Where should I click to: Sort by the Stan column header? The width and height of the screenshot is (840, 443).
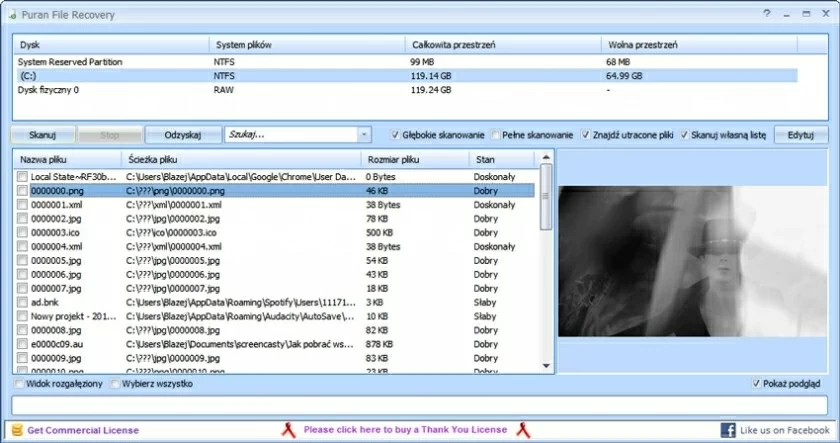coord(502,160)
